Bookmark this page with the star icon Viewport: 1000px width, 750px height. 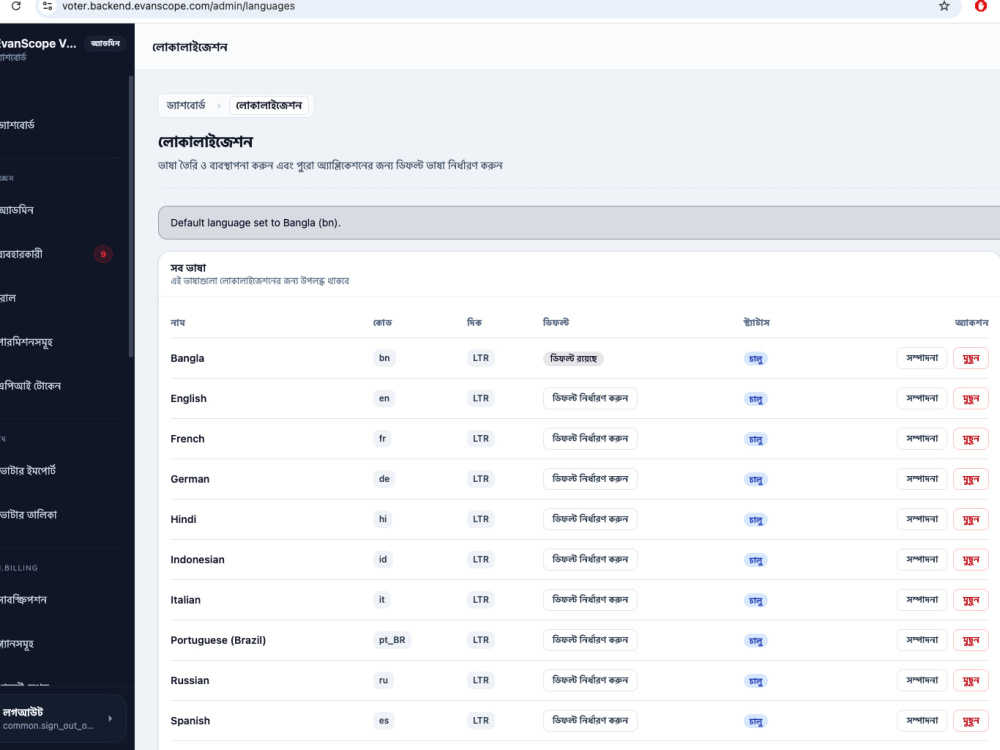944,6
